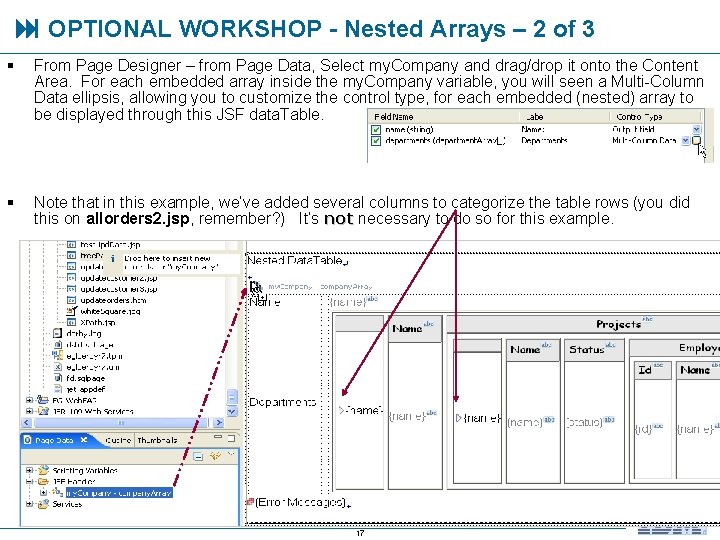Click the {status} output field
720x540 pixels.
[x=585, y=422]
